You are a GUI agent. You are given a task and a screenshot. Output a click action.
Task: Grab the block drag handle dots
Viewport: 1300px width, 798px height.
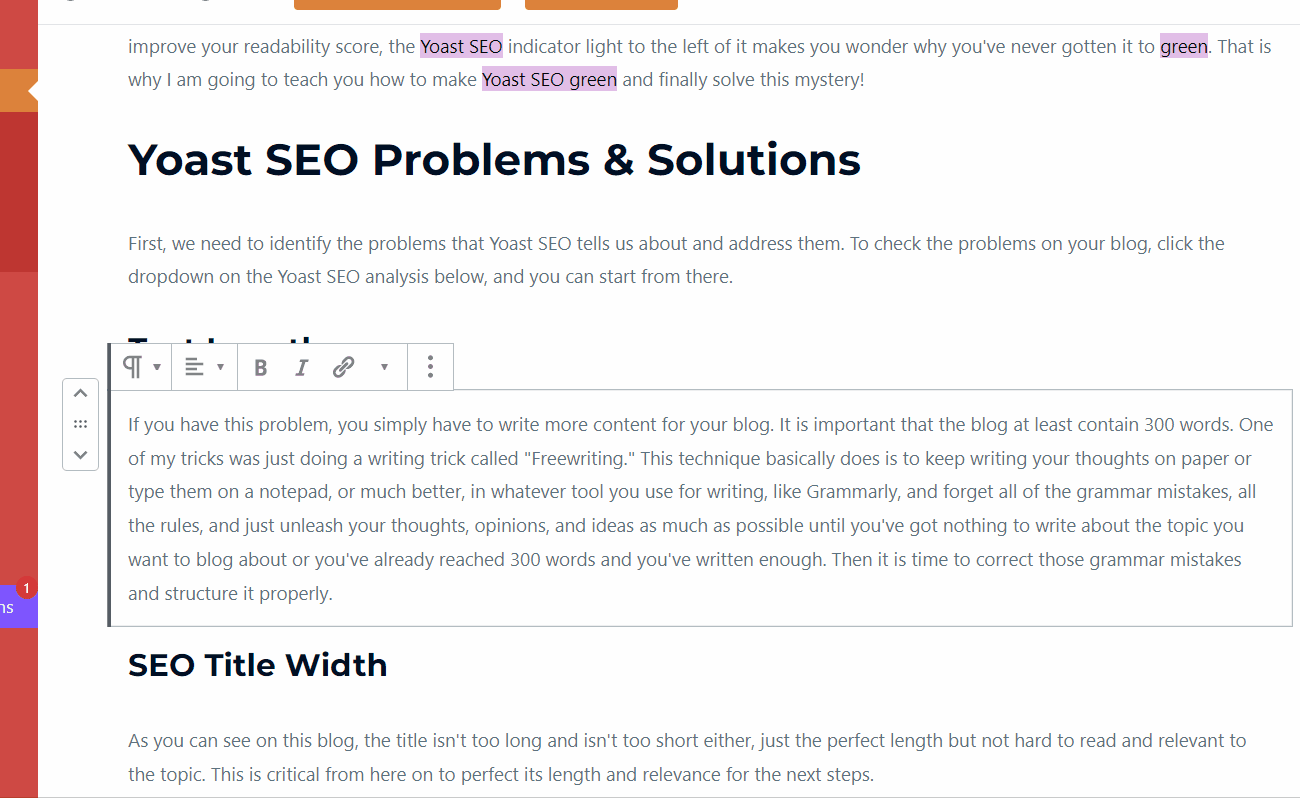(81, 424)
